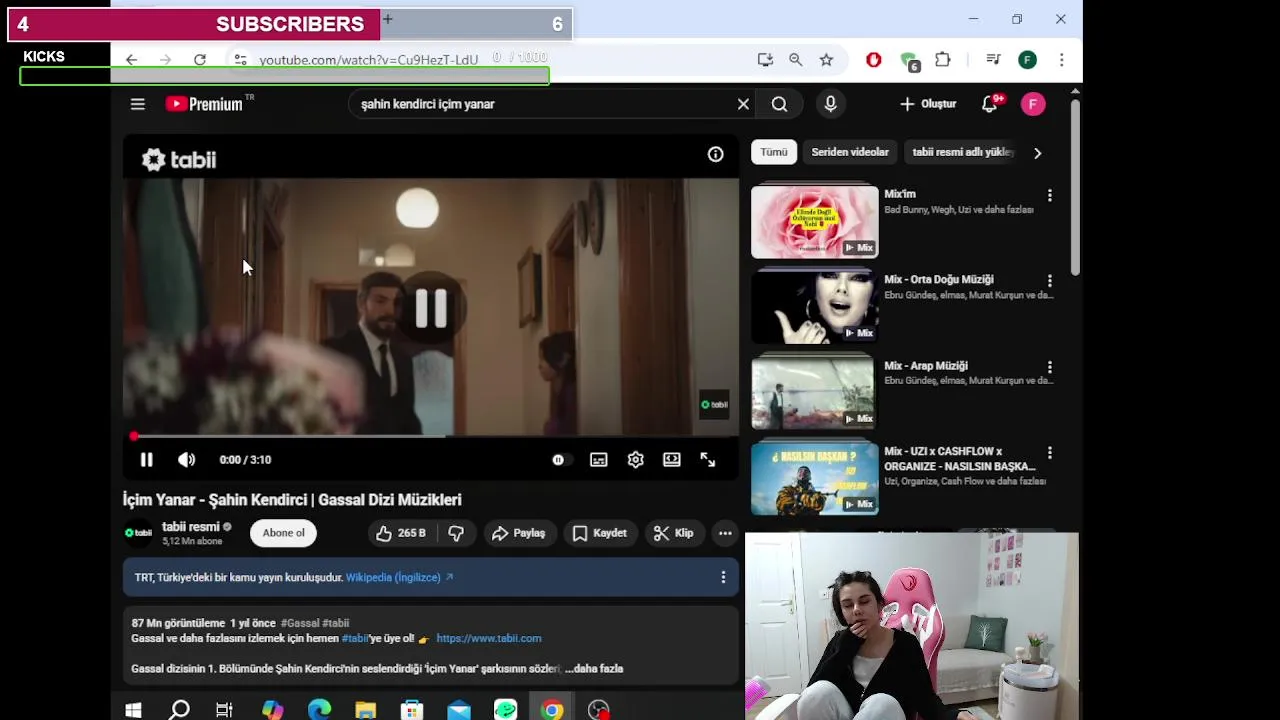1280x720 pixels.
Task: Switch to theater mode
Action: (x=672, y=460)
